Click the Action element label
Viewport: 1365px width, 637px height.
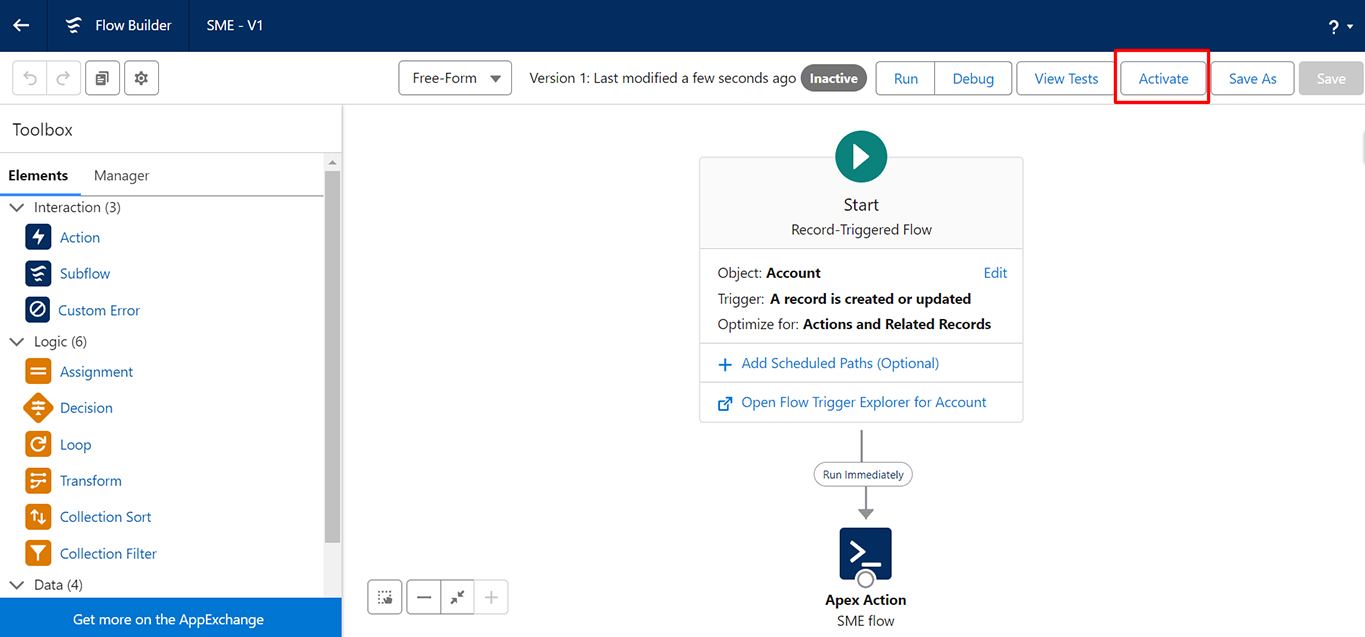(80, 237)
